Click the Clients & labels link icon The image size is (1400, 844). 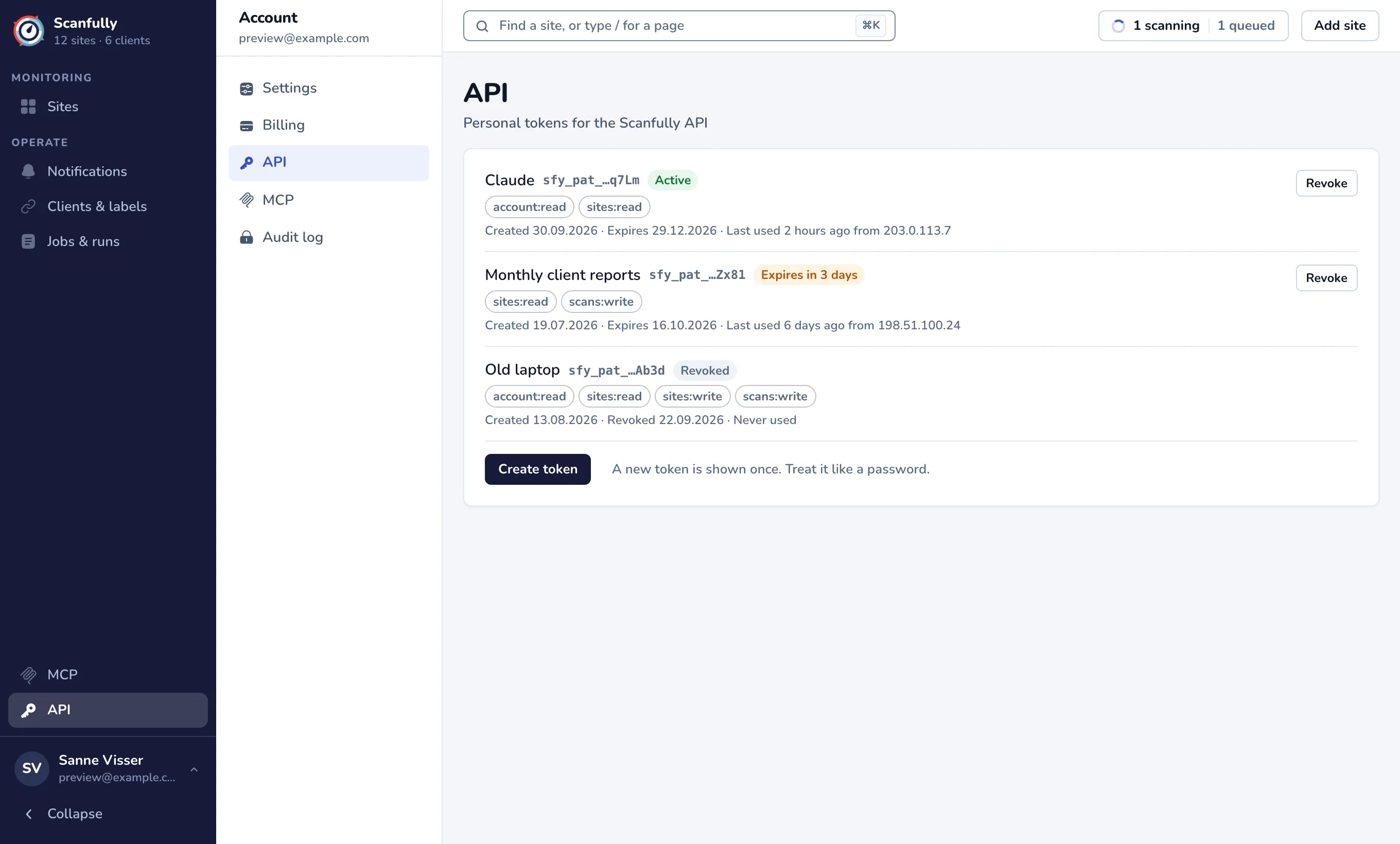(28, 207)
